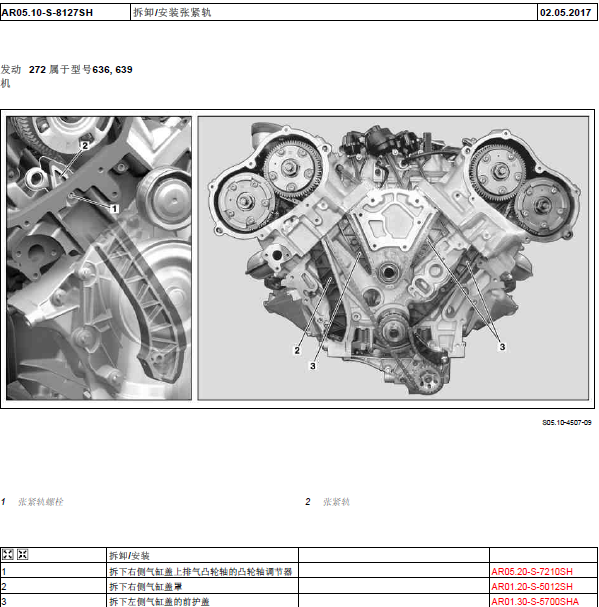This screenshot has width=599, height=607.
Task: Select the text 272 属于型号636, 639
Action: [81, 70]
